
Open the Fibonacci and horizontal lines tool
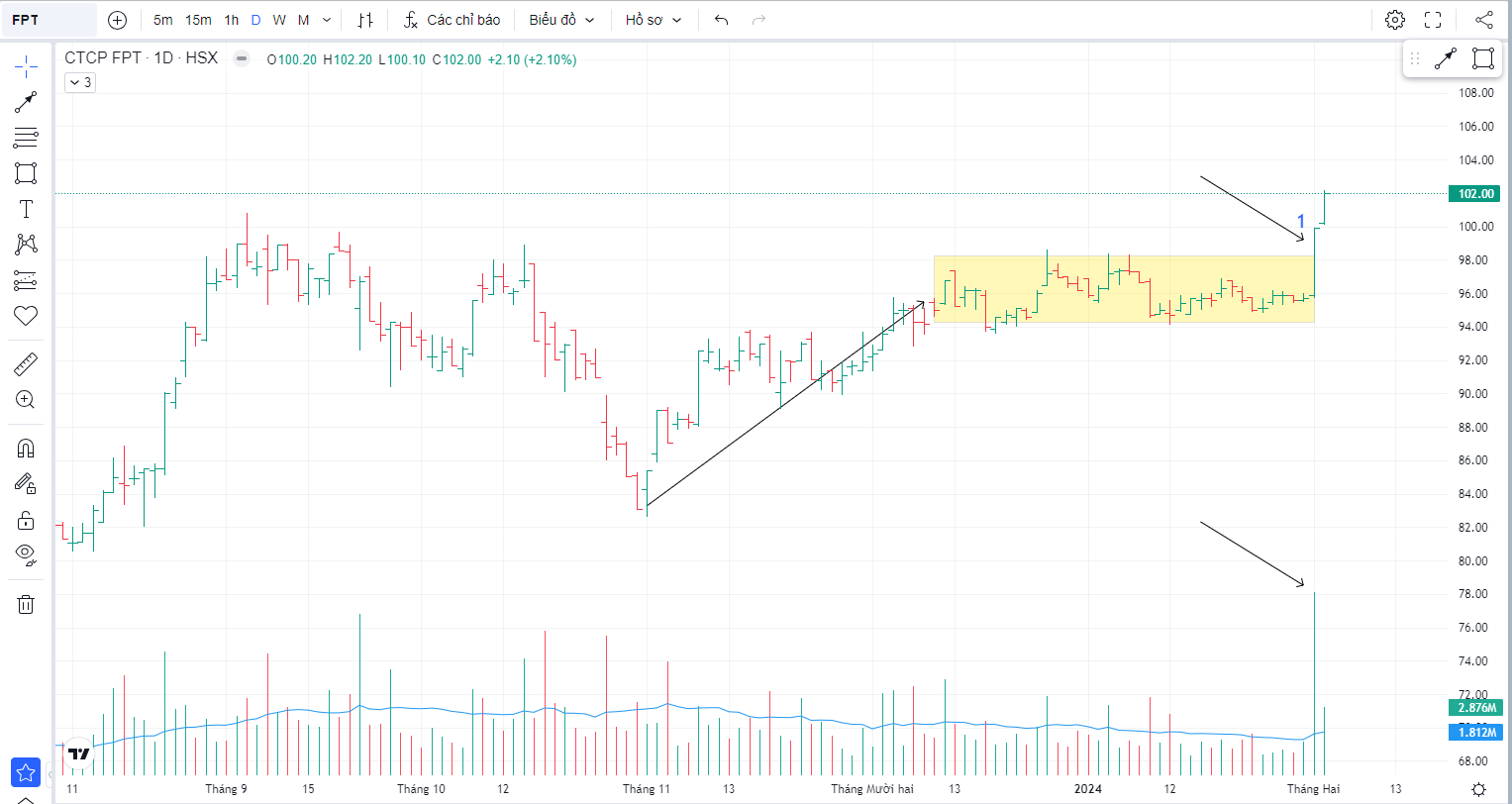(x=26, y=138)
